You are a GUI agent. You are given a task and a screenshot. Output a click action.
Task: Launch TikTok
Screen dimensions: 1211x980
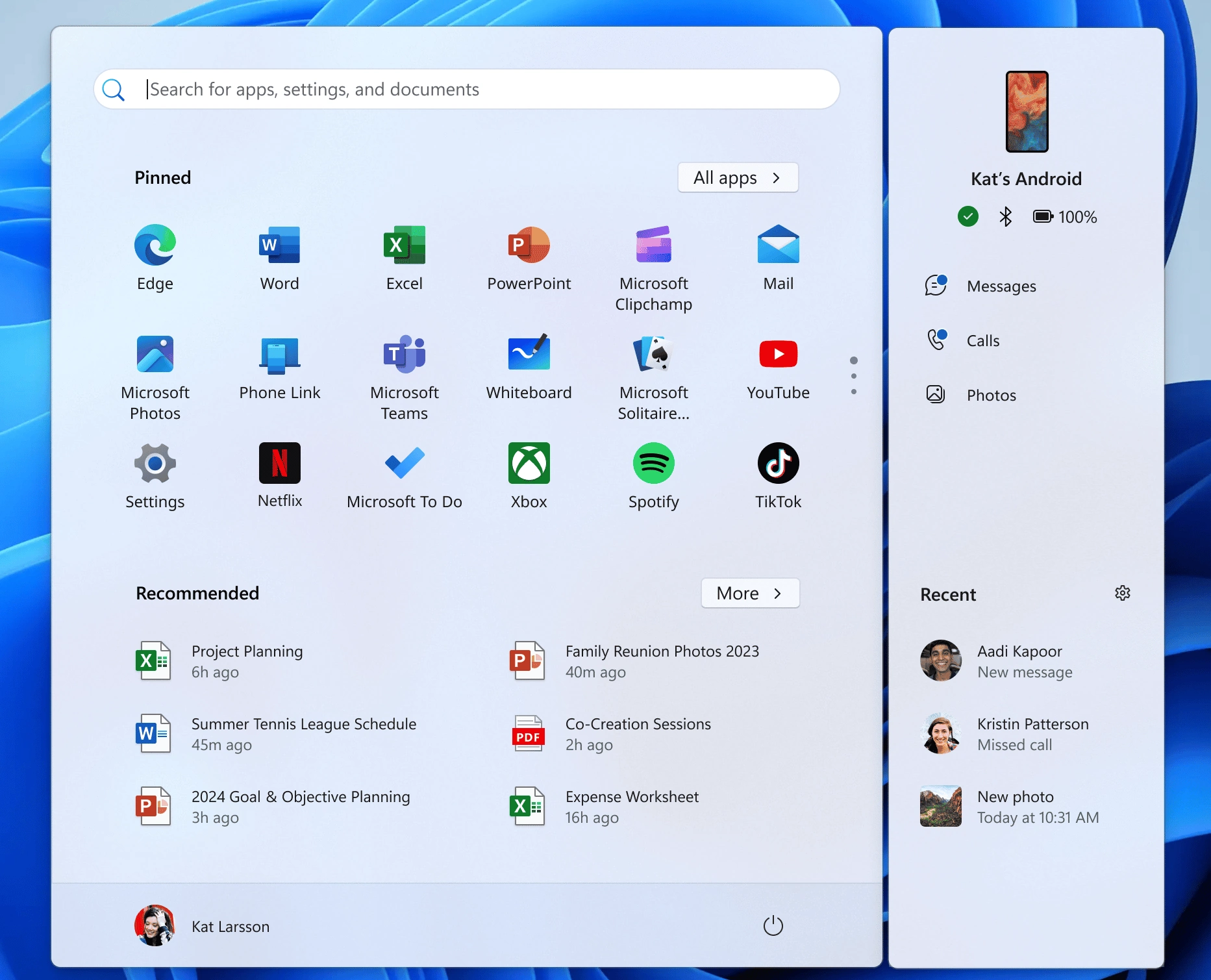(x=779, y=476)
